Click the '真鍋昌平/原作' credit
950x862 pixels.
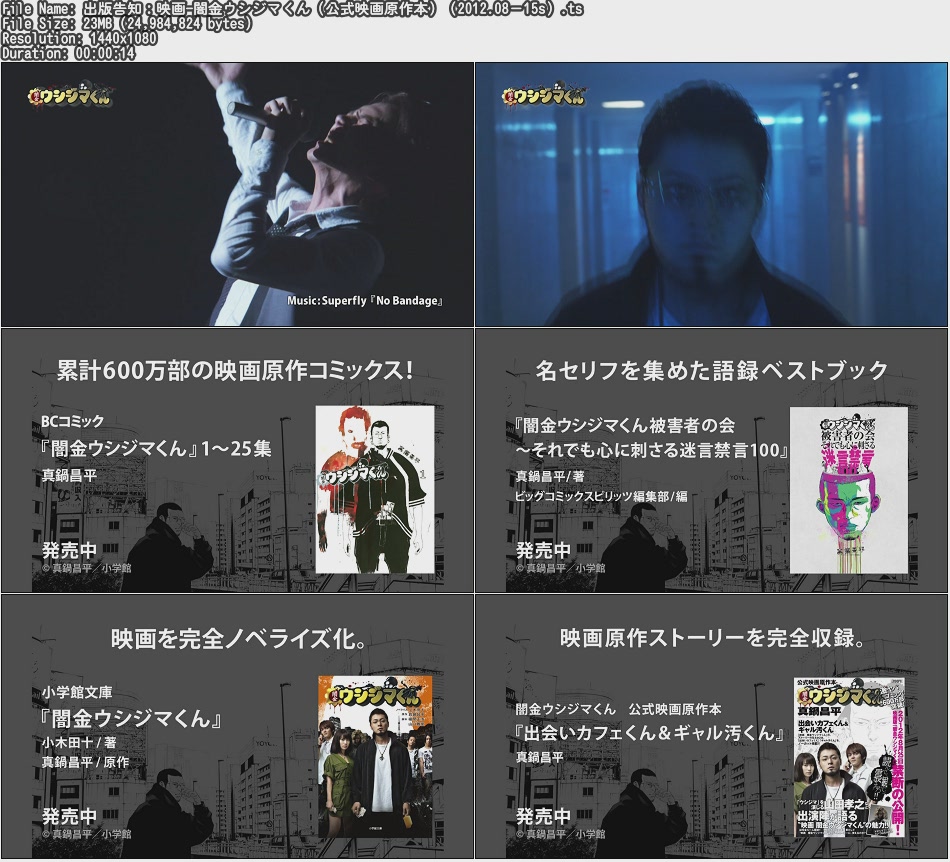(x=85, y=761)
